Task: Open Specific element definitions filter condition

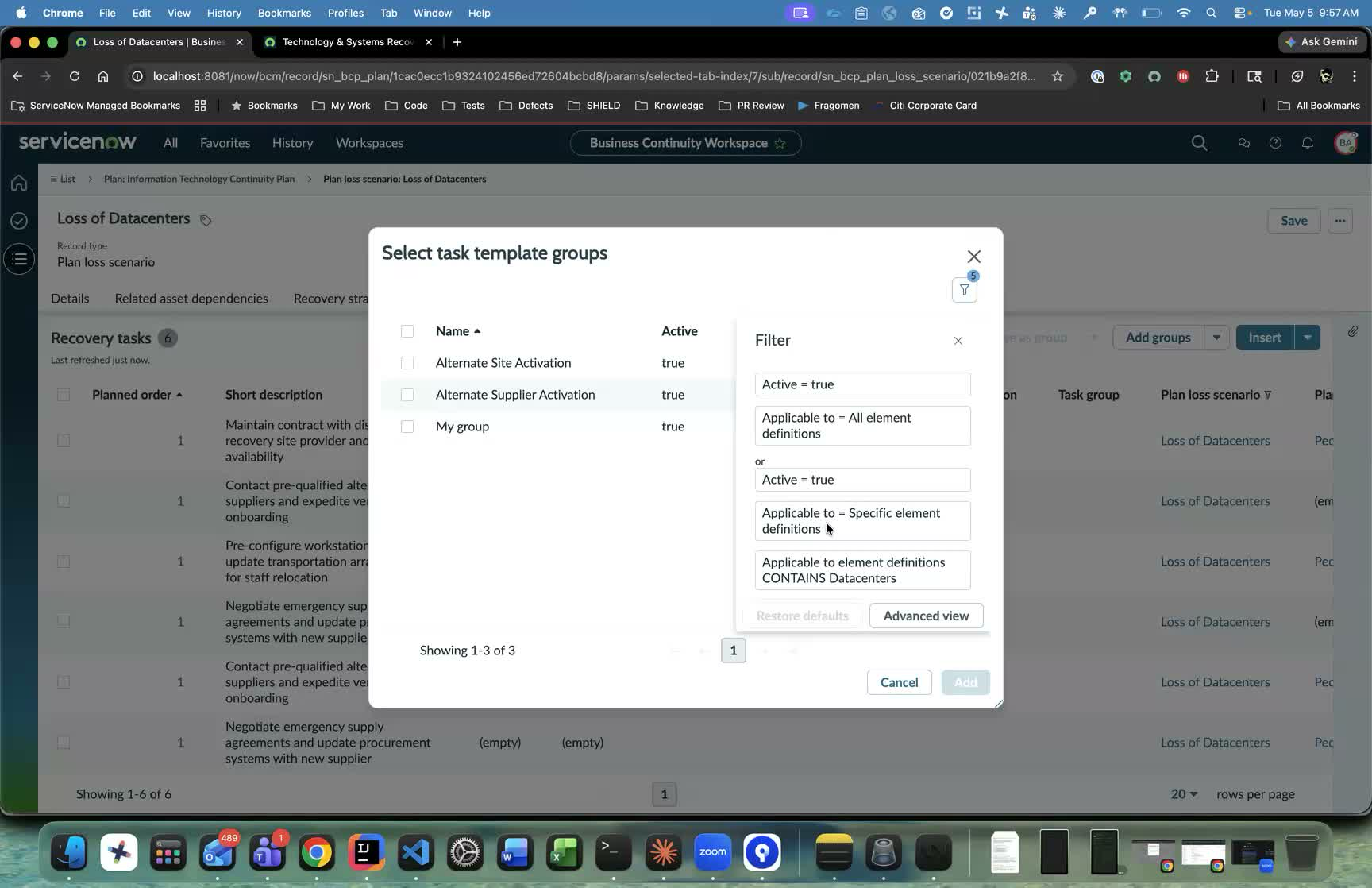Action: 862,521
